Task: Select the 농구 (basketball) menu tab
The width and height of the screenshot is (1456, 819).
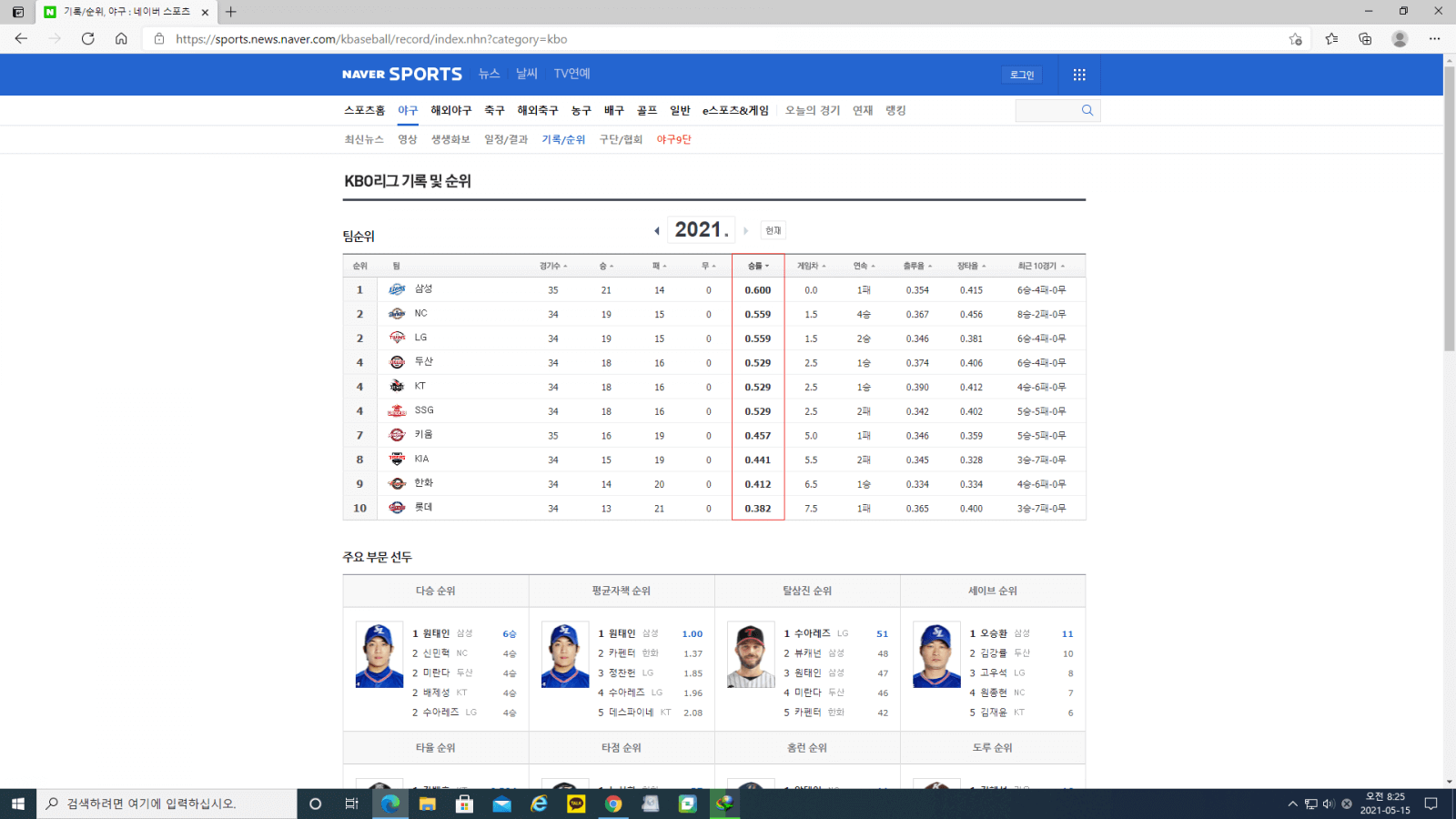Action: 581,110
